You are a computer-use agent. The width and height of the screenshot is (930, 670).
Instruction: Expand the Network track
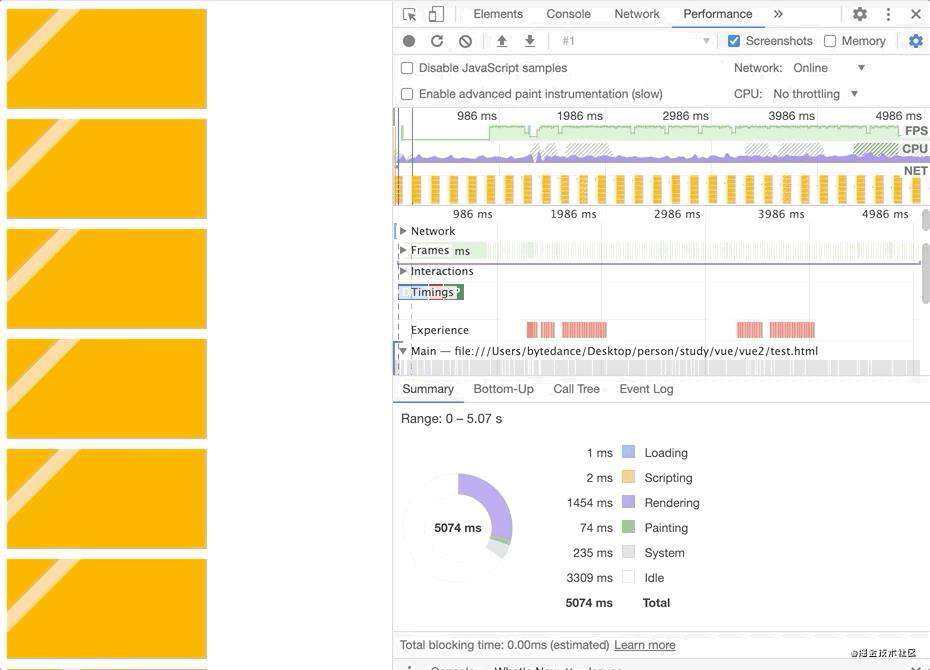(x=403, y=231)
